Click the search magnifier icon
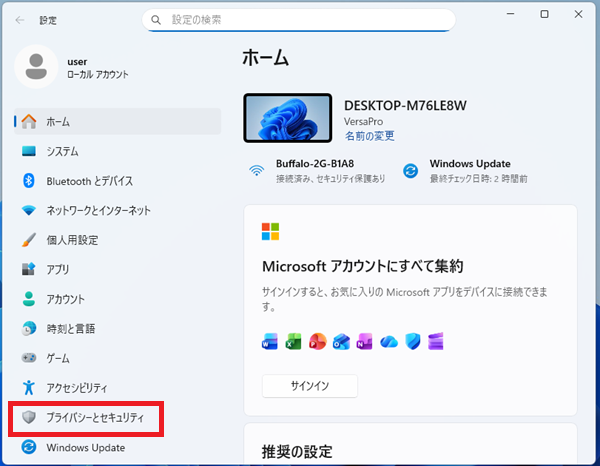The image size is (600, 466). tap(156, 20)
